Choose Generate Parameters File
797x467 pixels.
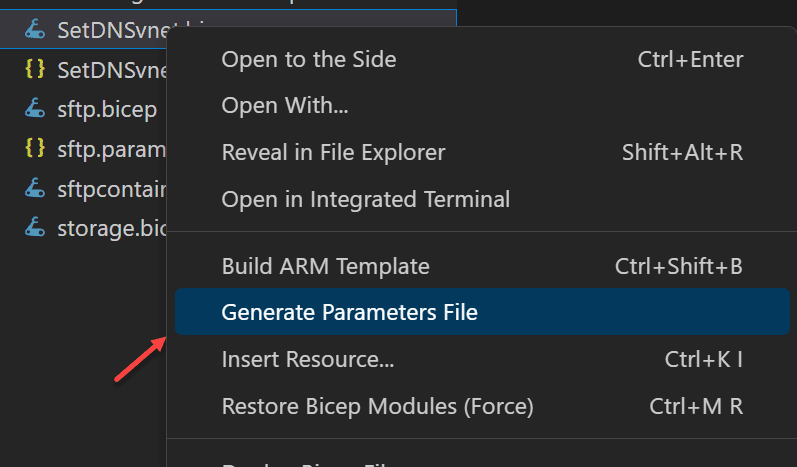pyautogui.click(x=482, y=312)
